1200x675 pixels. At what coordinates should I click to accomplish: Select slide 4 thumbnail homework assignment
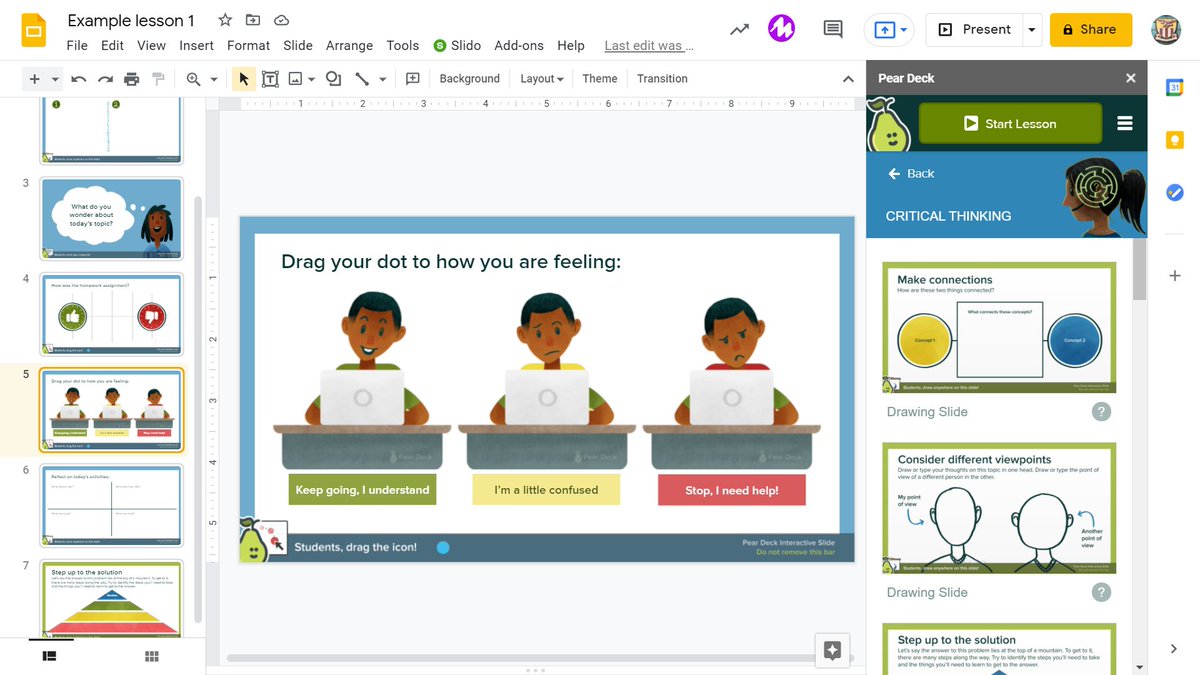pos(111,314)
